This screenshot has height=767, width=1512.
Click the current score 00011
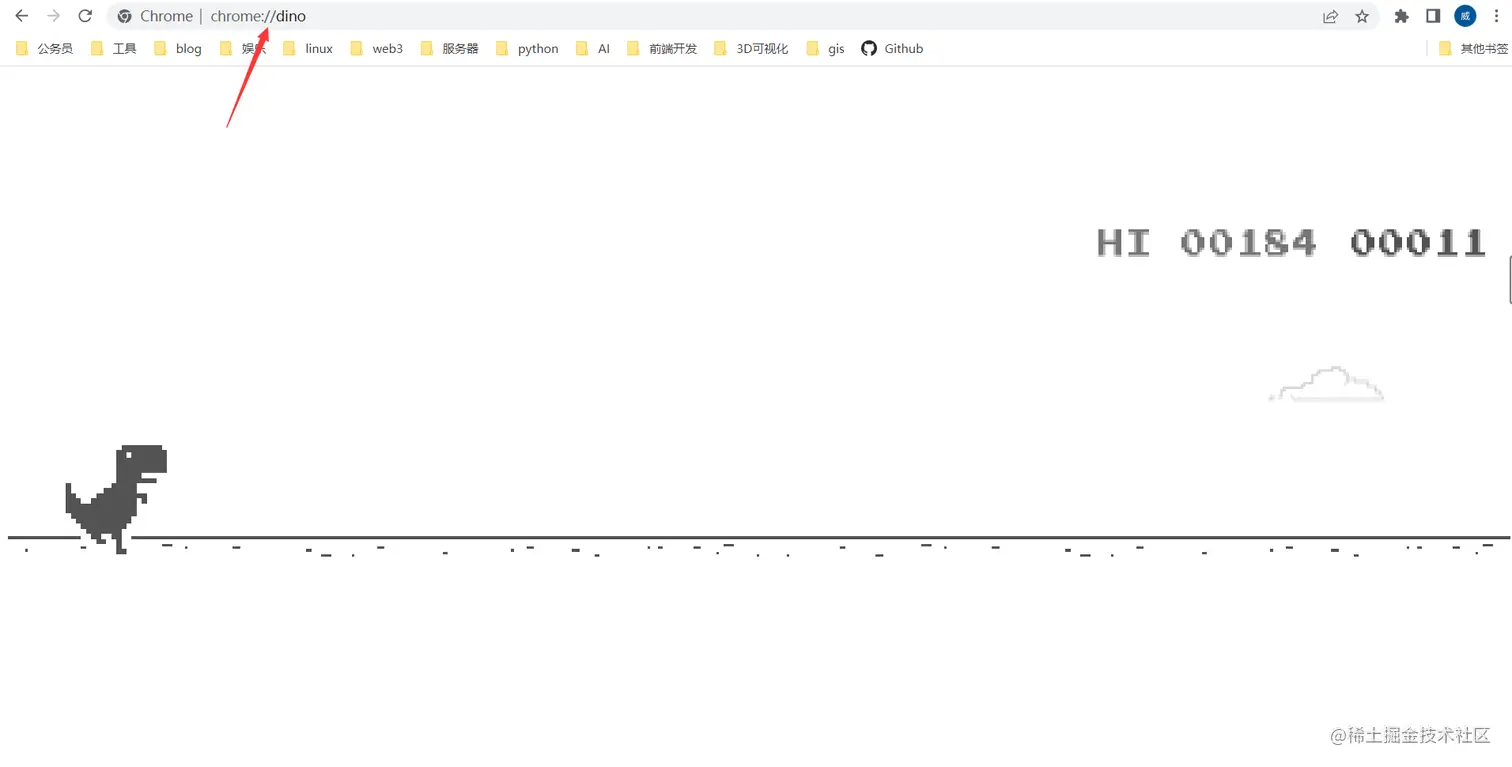pos(1418,243)
